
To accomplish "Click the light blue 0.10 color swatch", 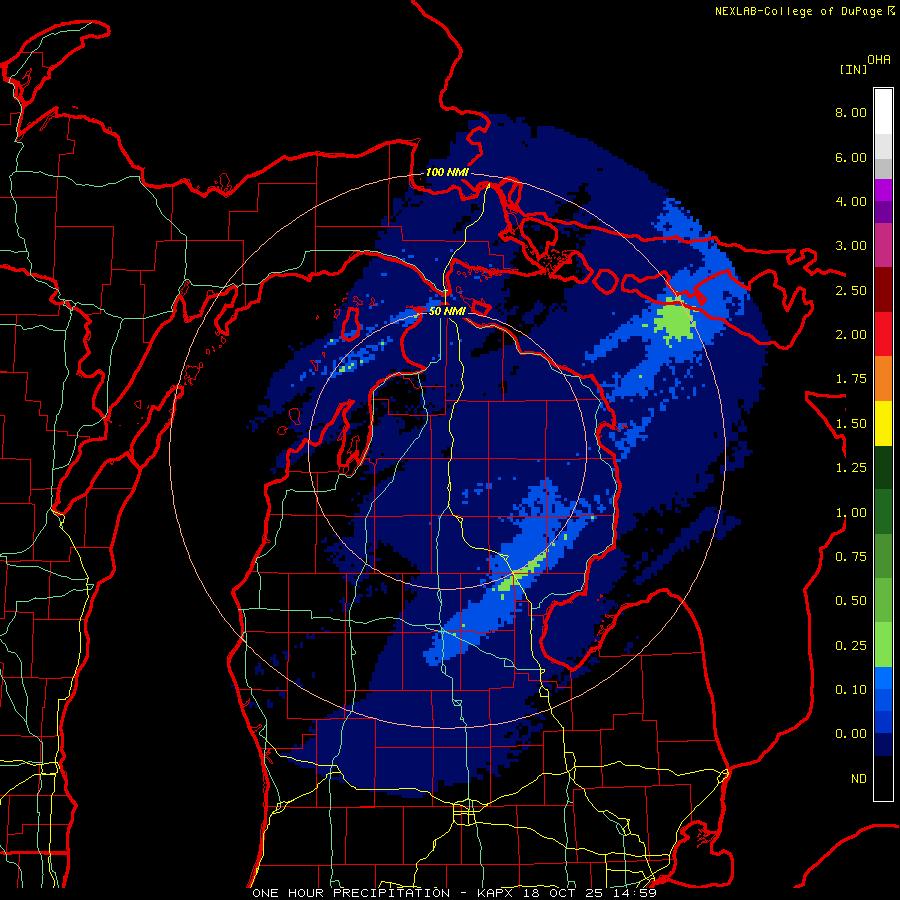I will [883, 678].
